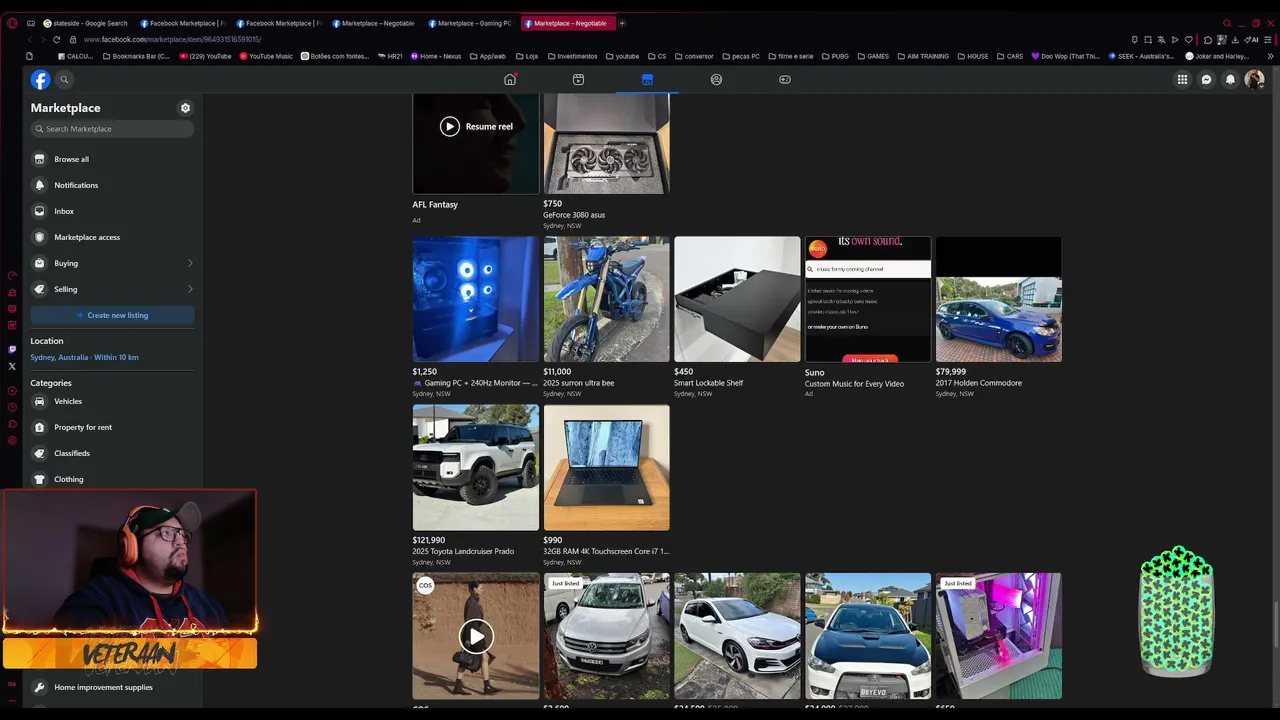The width and height of the screenshot is (1280, 720).
Task: Open the Suno Custom Music ad image
Action: (x=868, y=299)
